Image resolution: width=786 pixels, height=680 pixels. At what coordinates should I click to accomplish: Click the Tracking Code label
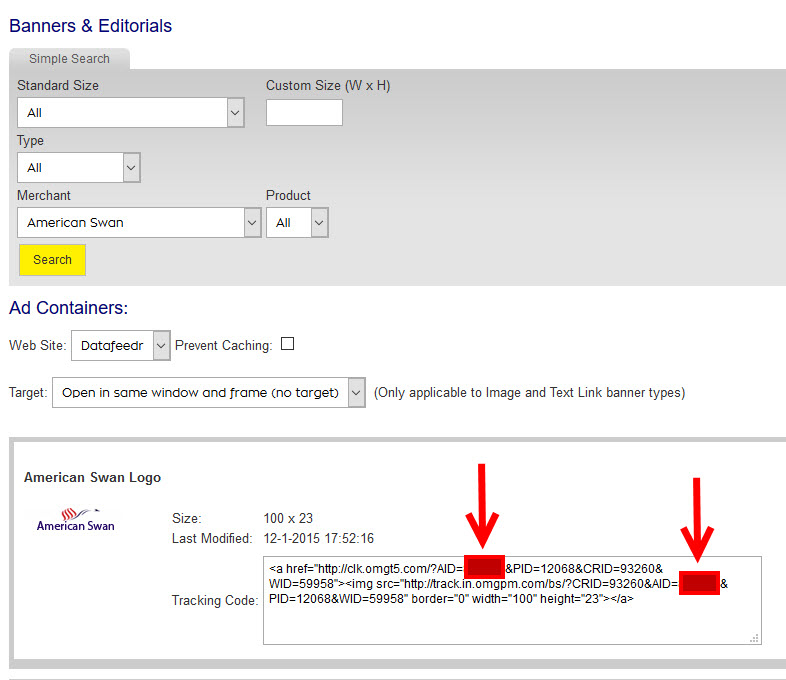coord(215,600)
